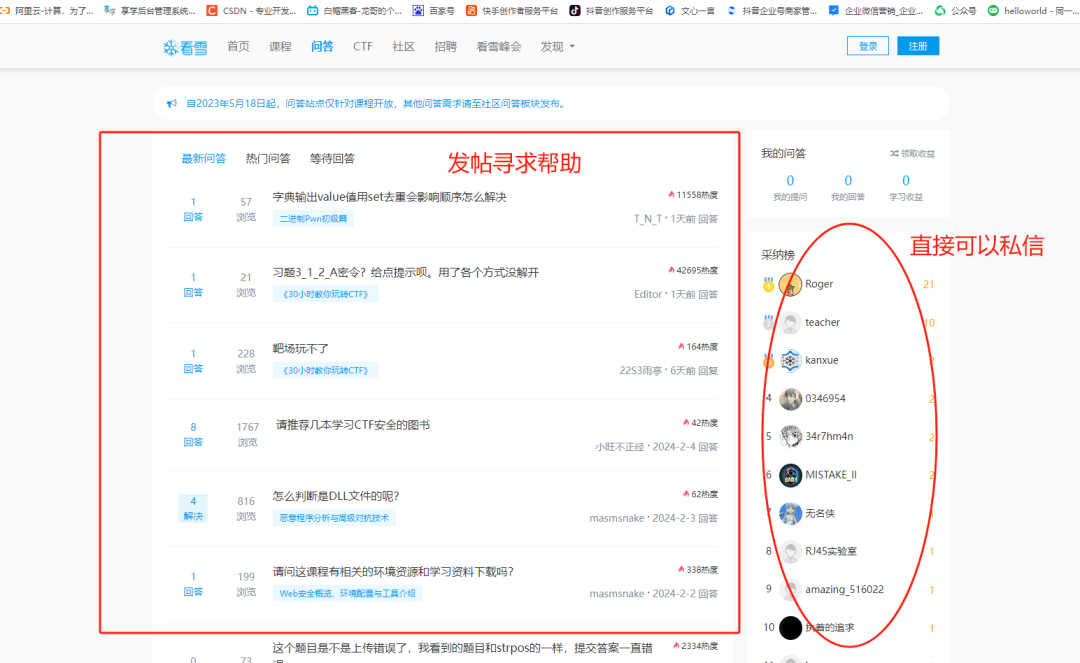Open the 公众号 bookmark
The width and height of the screenshot is (1080, 663).
click(x=955, y=10)
